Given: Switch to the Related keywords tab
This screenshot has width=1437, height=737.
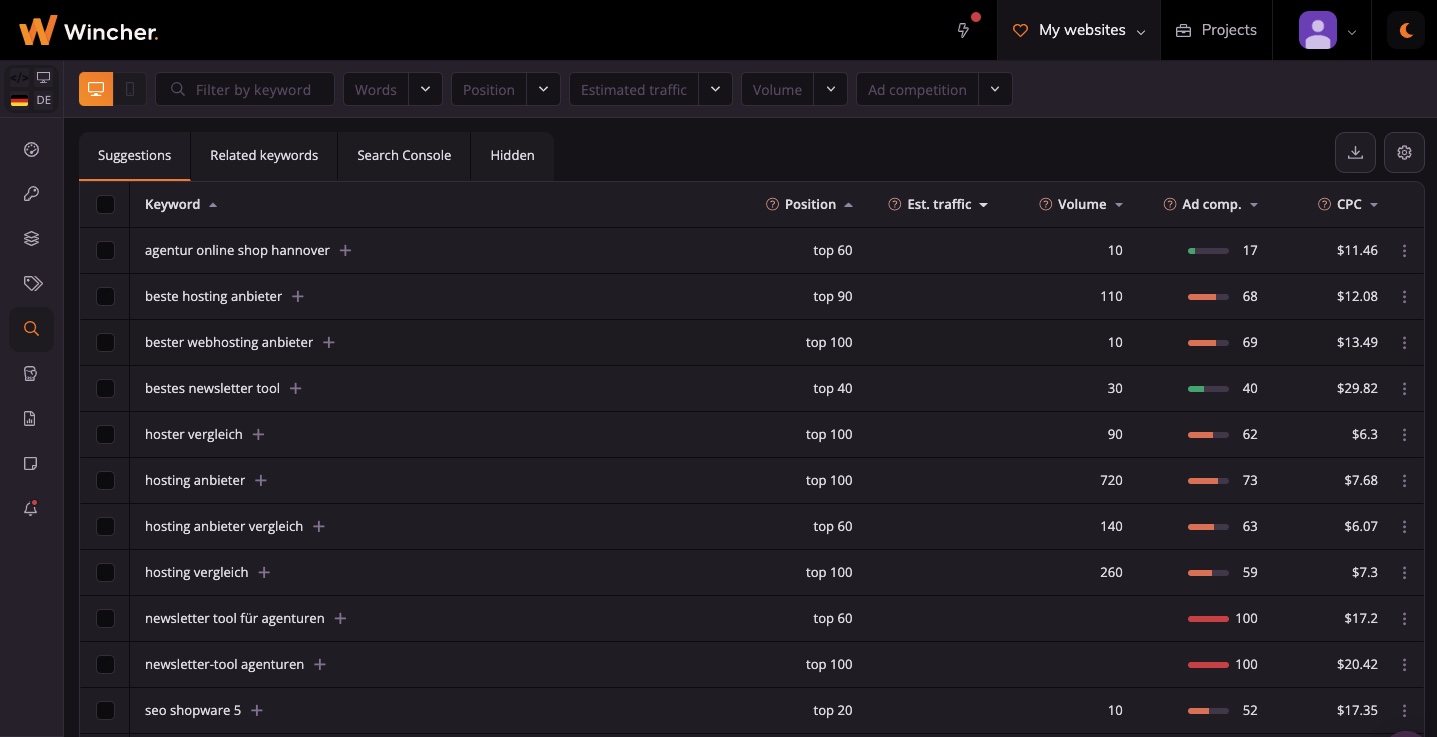Looking at the screenshot, I should click(264, 155).
